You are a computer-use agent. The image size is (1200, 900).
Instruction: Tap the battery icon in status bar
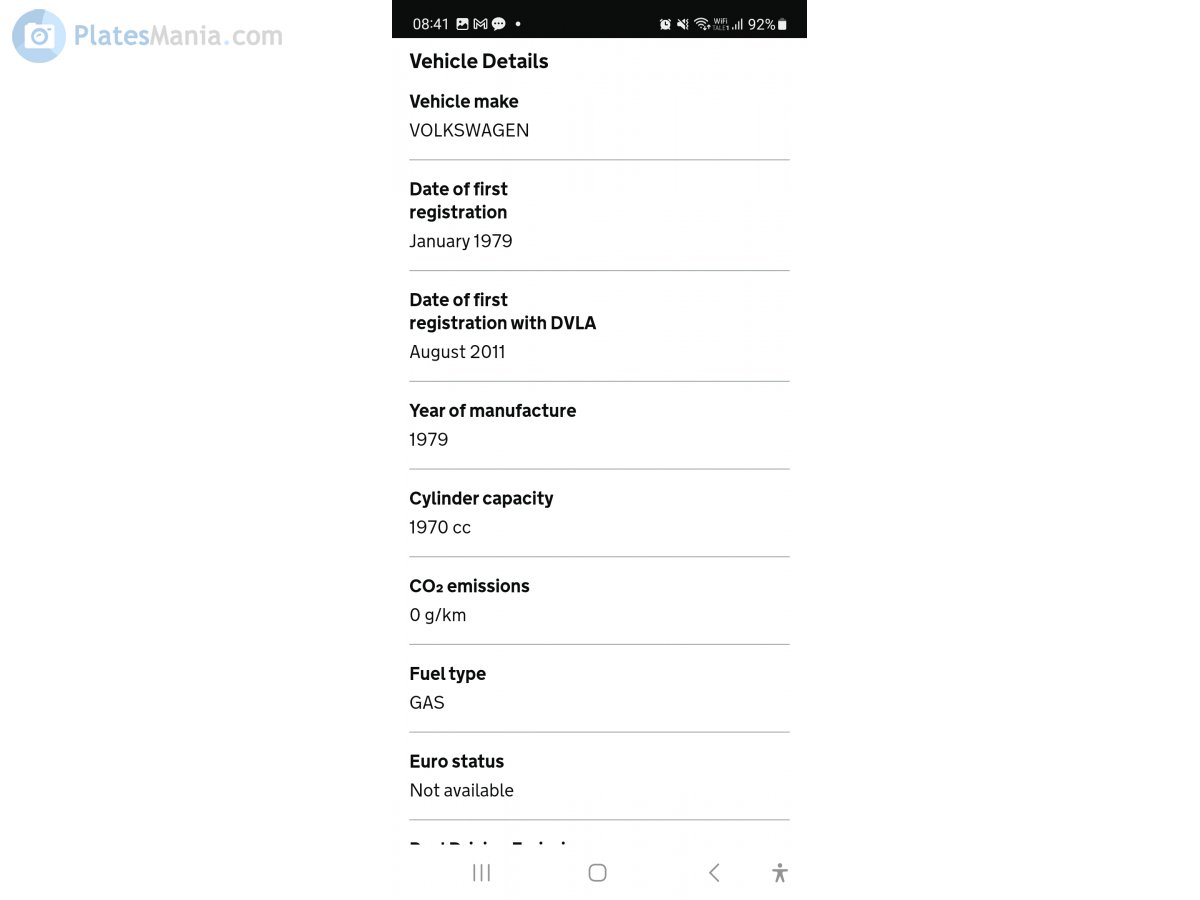tap(782, 24)
